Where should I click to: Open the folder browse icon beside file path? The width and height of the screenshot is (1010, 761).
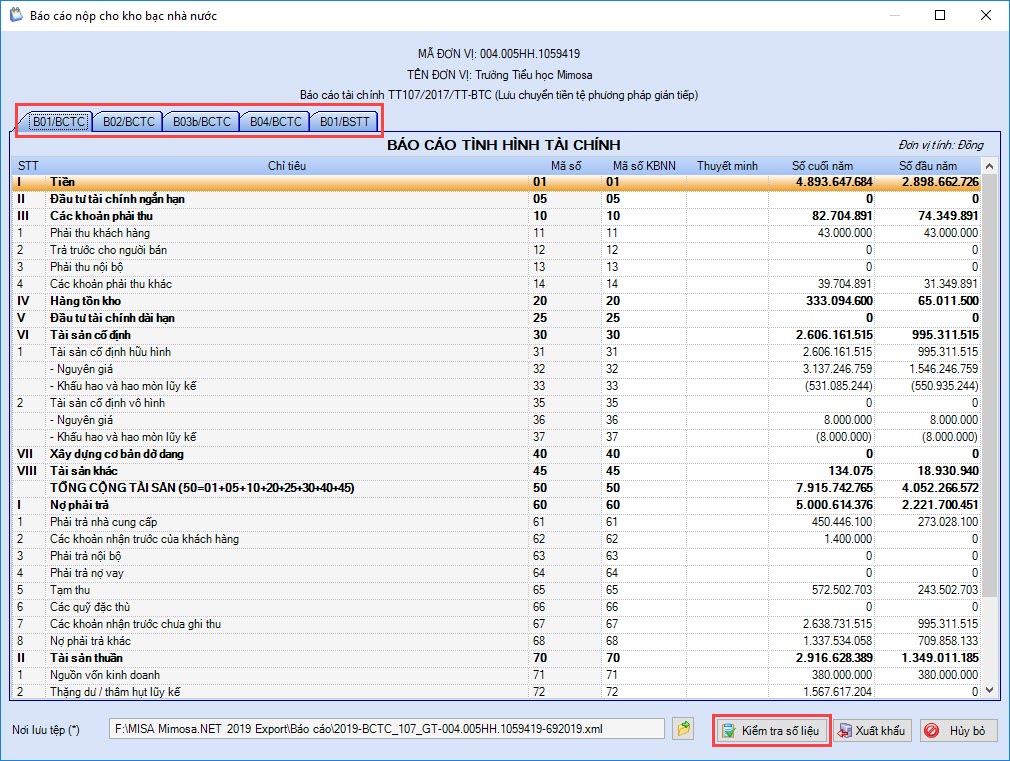[683, 730]
